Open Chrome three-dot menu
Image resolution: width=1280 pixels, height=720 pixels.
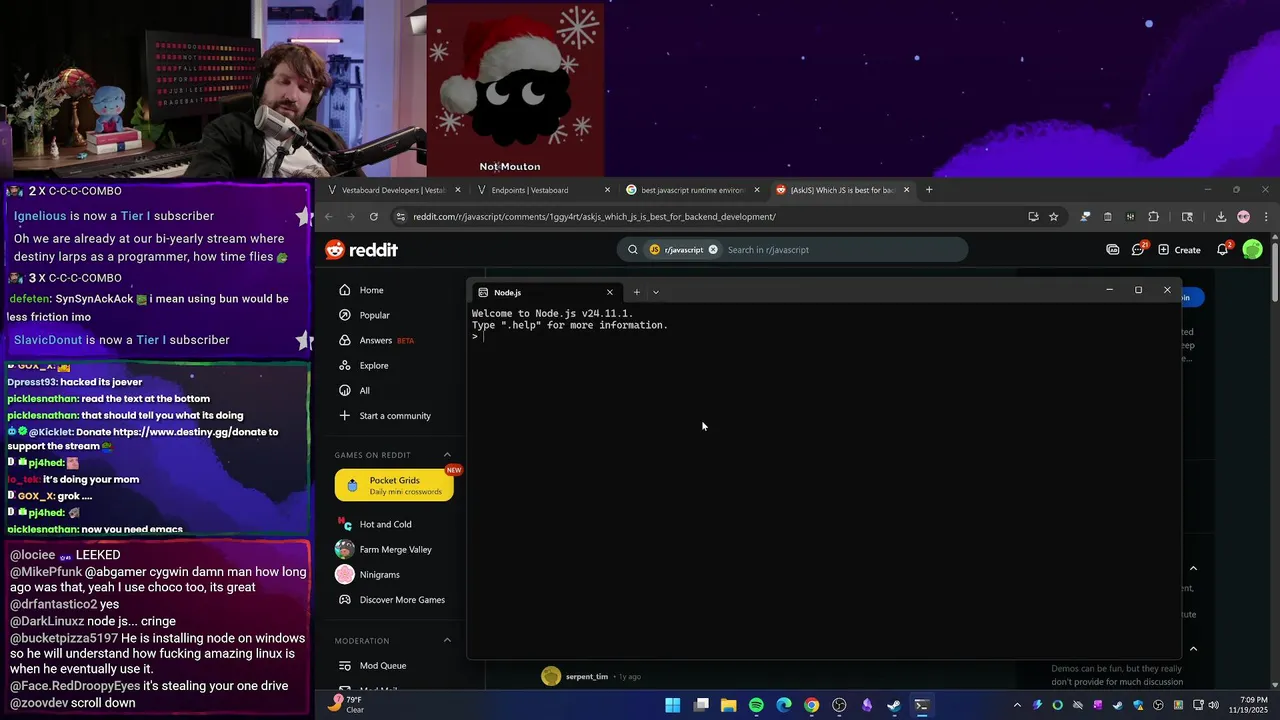1266,216
